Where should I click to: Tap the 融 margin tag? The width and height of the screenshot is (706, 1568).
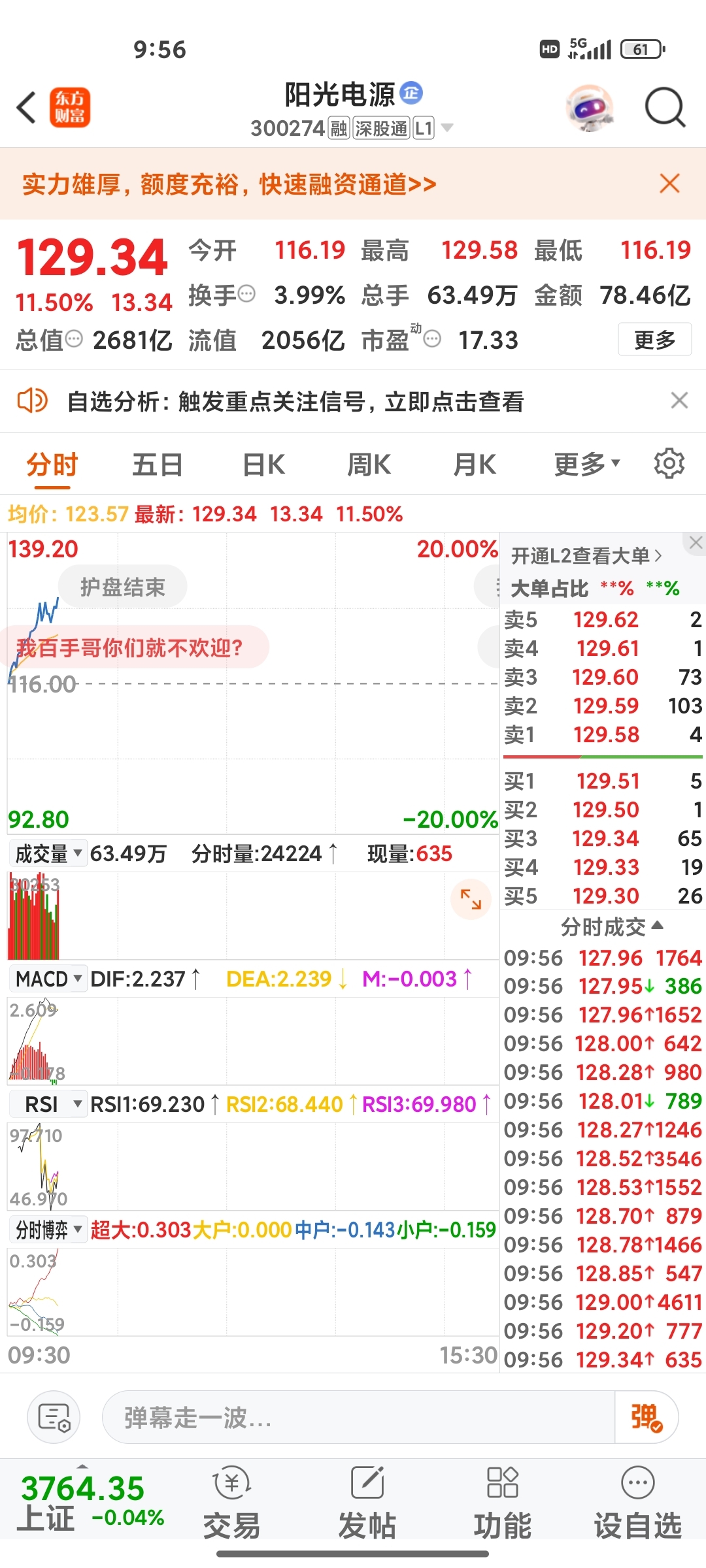[x=339, y=128]
